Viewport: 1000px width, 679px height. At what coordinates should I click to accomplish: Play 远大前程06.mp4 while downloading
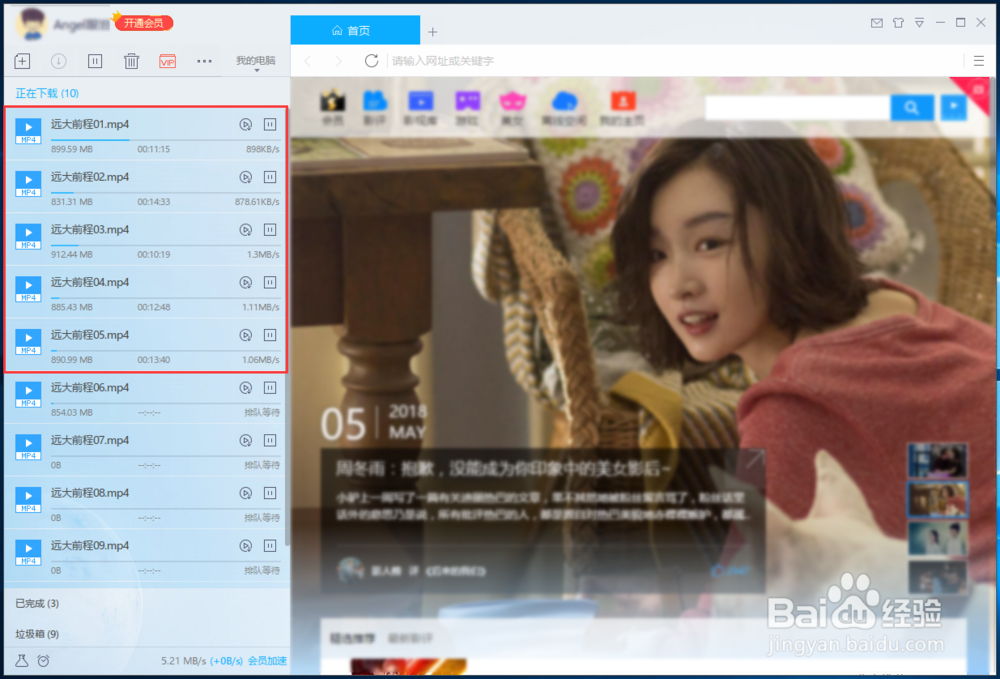tap(246, 388)
